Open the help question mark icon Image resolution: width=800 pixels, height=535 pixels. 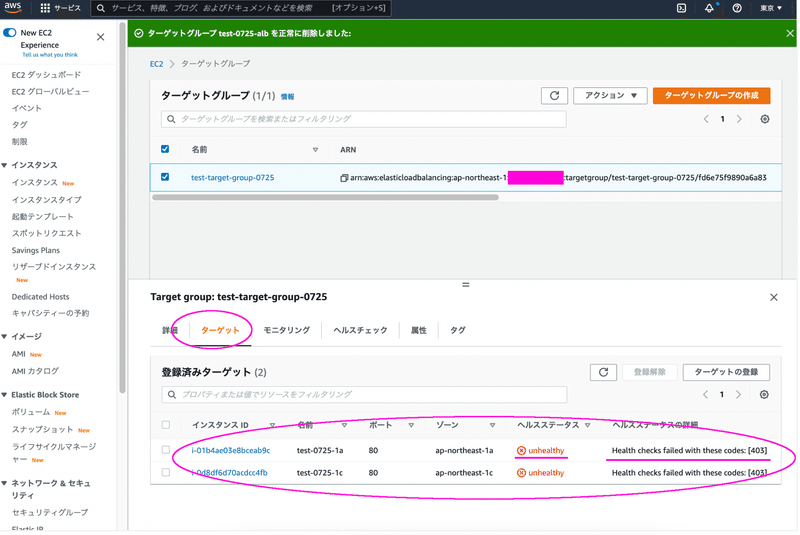737,8
